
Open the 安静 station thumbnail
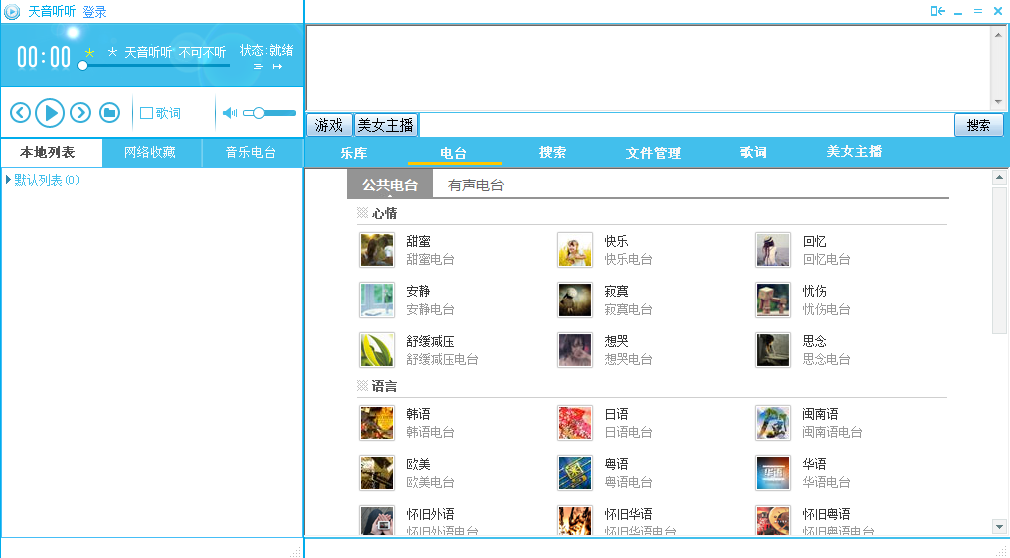tap(377, 300)
